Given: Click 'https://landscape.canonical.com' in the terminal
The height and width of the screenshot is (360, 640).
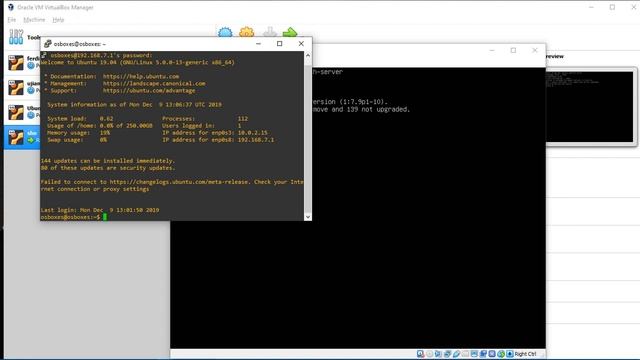Looking at the screenshot, I should (154, 83).
